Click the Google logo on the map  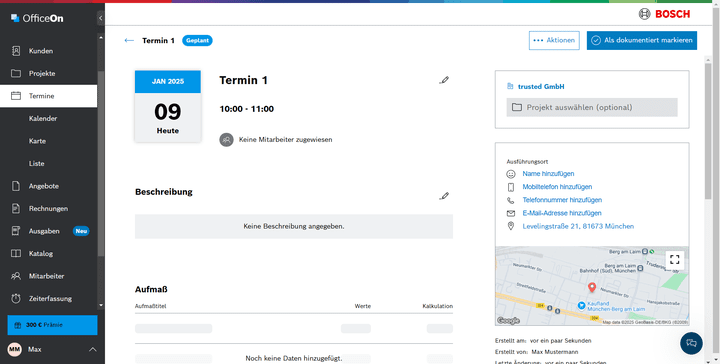[508, 321]
